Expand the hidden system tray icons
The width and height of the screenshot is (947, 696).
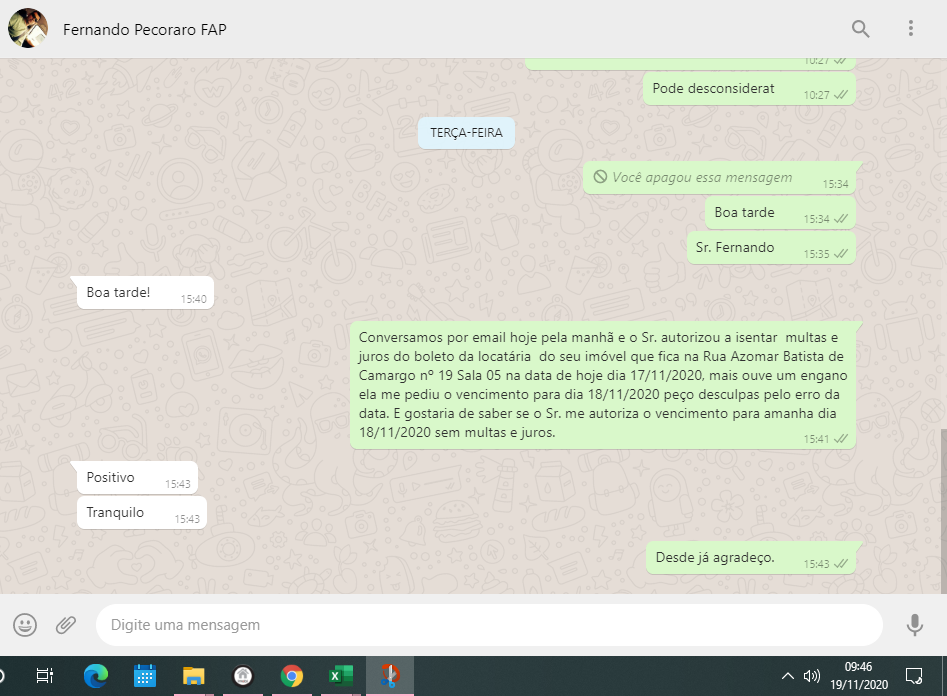point(788,676)
